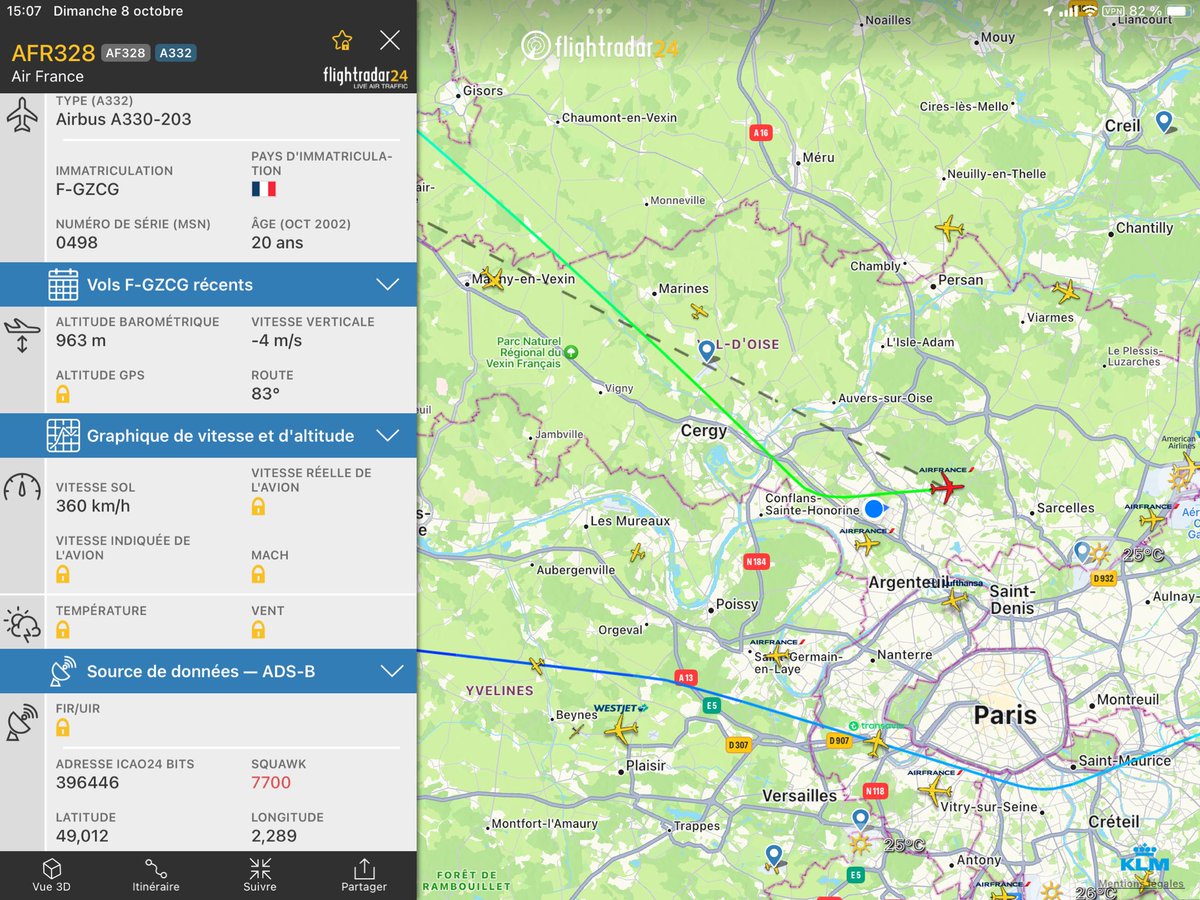Image resolution: width=1200 pixels, height=900 pixels.
Task: Expand Source de données ADS-B section
Action: point(208,672)
